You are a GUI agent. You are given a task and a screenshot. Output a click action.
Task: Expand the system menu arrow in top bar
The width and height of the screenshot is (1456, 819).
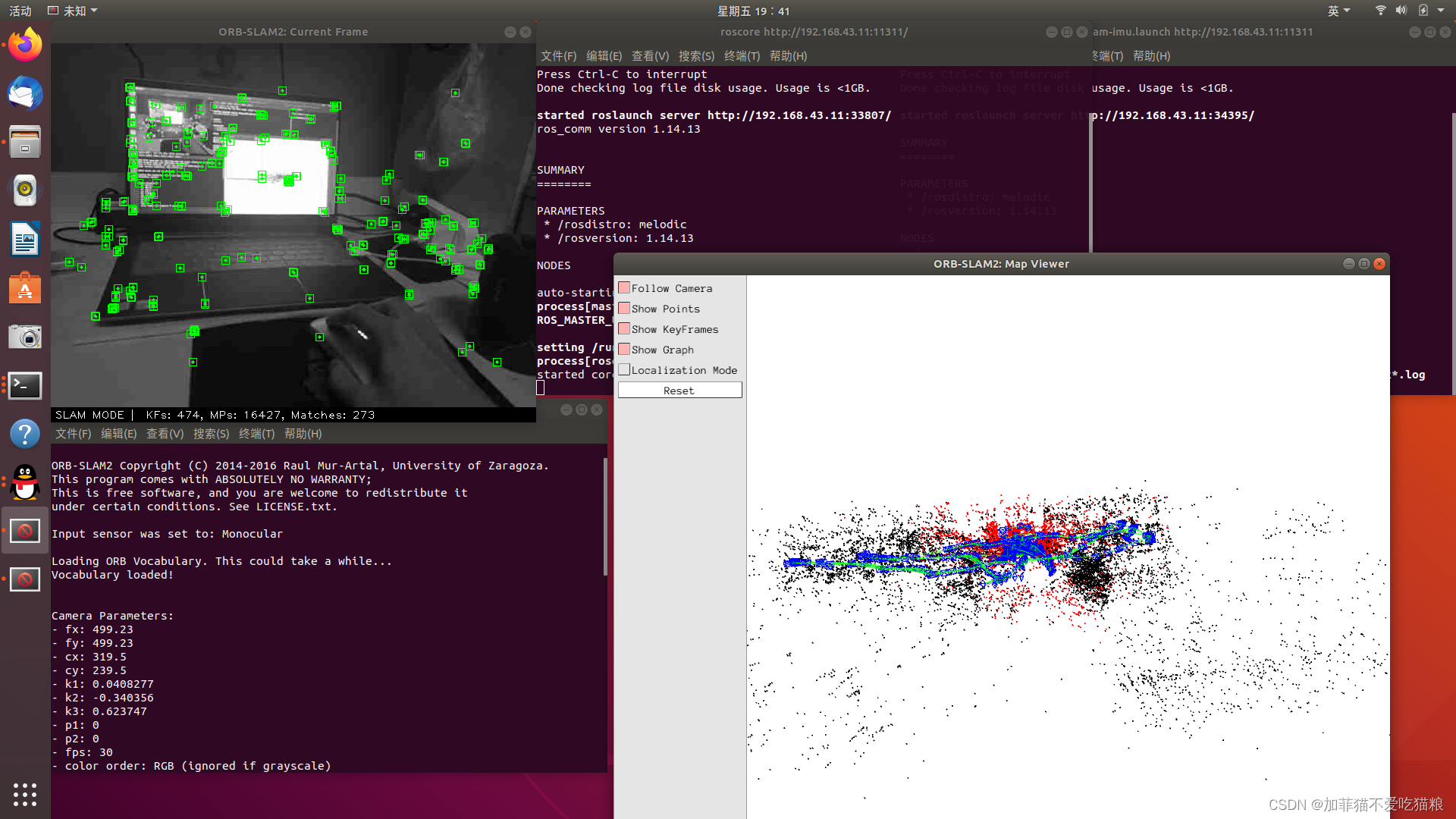[x=1441, y=11]
